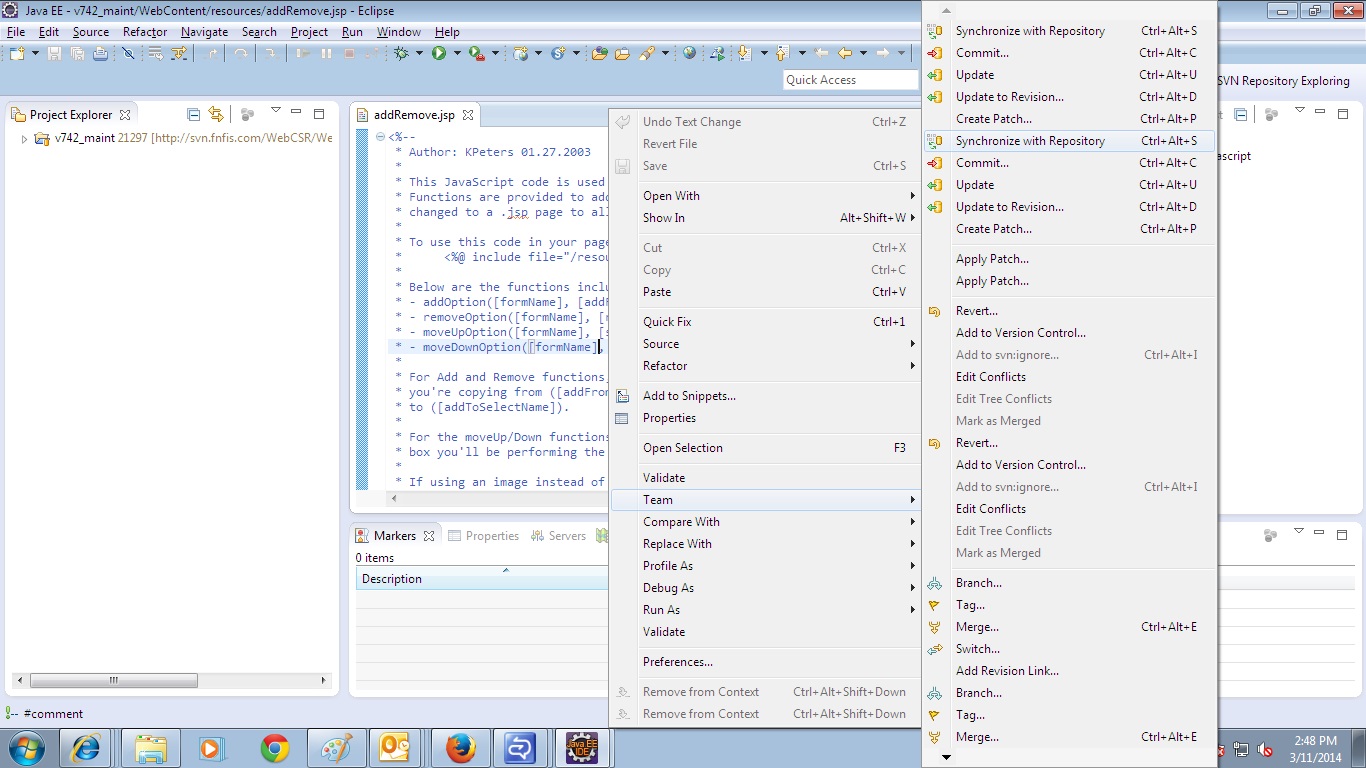Collapse All in Project Explorer
1366x768 pixels.
tap(194, 115)
